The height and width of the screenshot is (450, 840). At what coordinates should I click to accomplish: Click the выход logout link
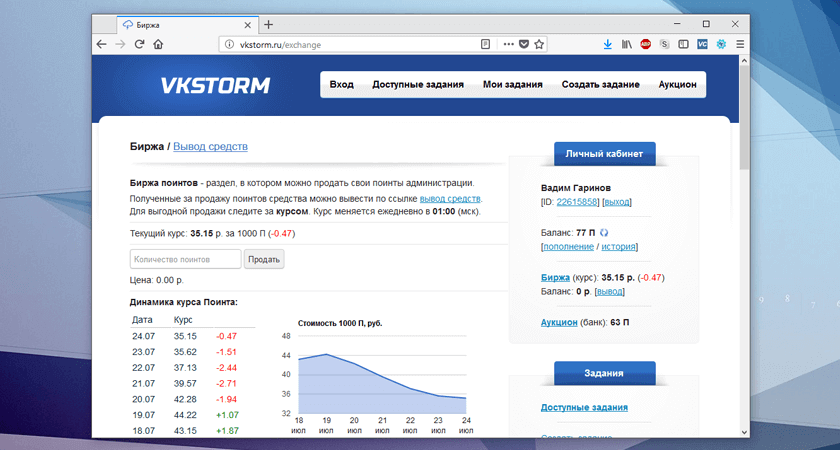point(617,202)
